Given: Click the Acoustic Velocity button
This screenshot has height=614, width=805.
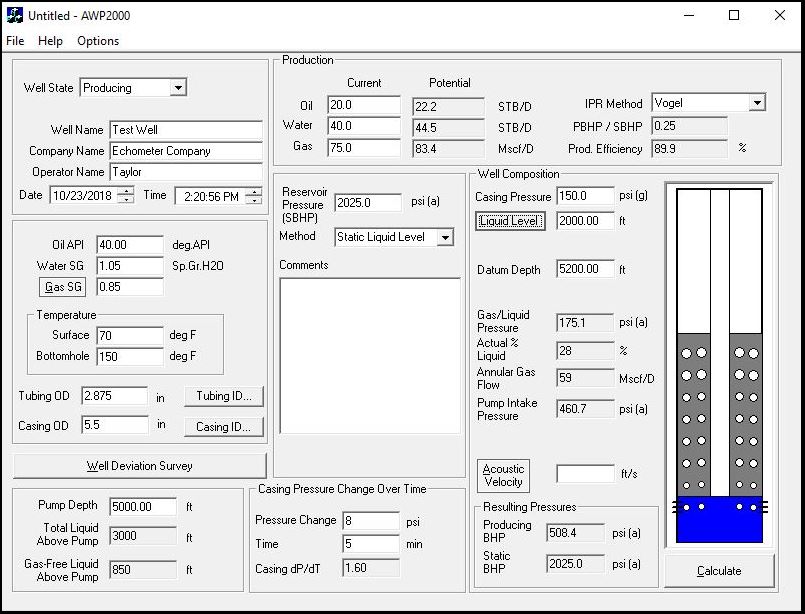Looking at the screenshot, I should coord(503,475).
